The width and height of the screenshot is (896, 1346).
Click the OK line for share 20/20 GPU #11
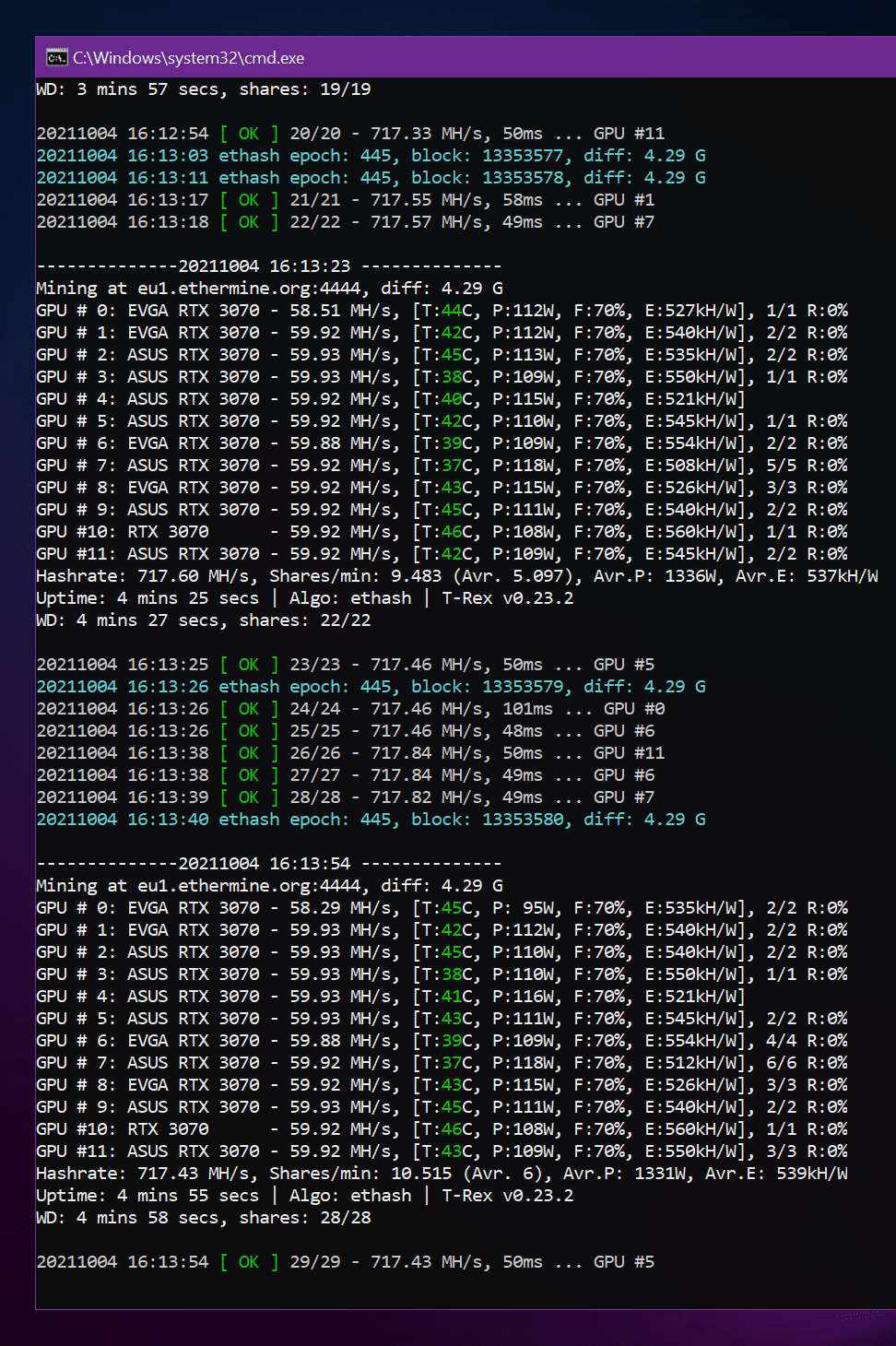pyautogui.click(x=350, y=134)
